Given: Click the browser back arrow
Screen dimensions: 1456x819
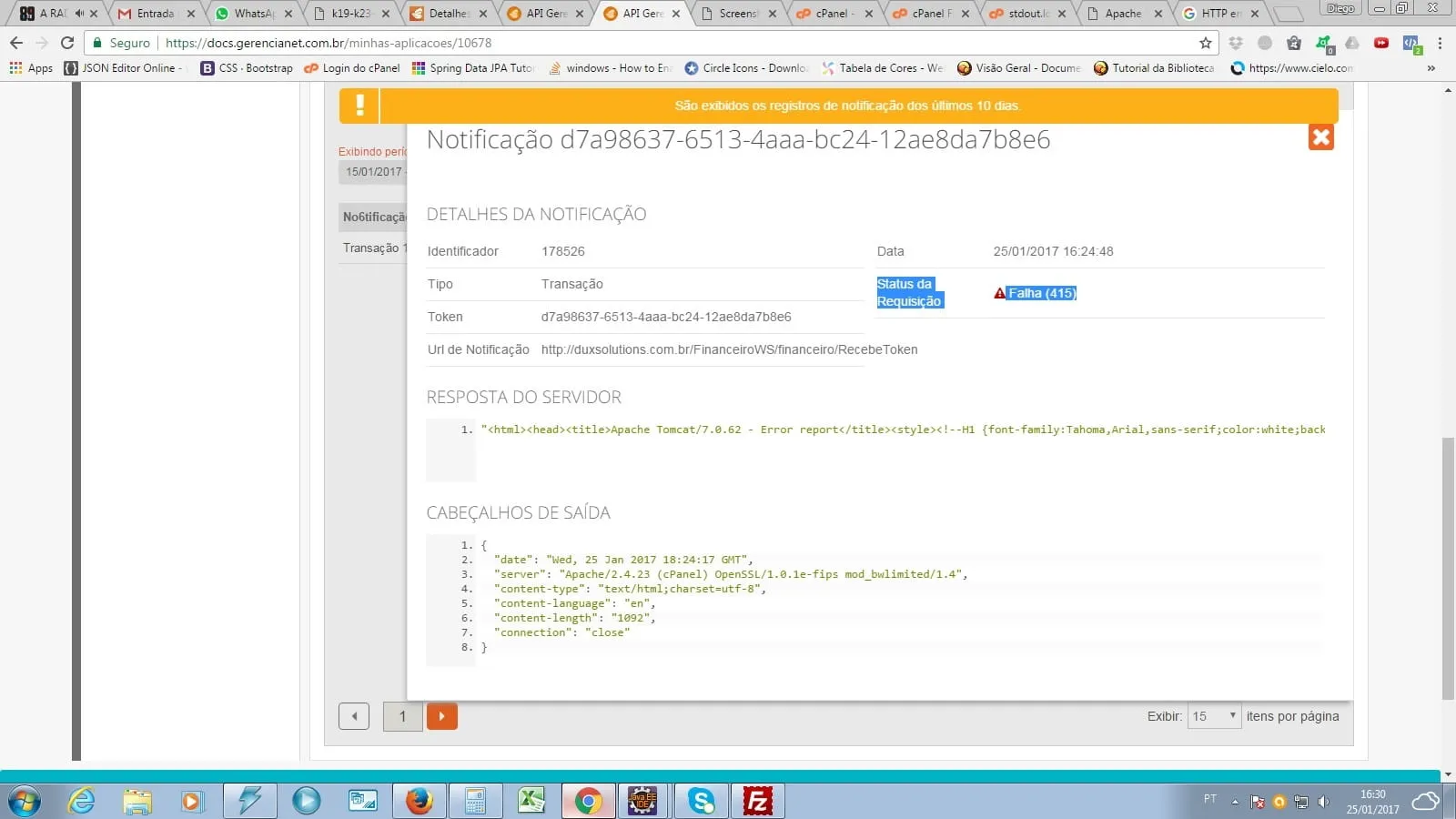Looking at the screenshot, I should (x=16, y=43).
